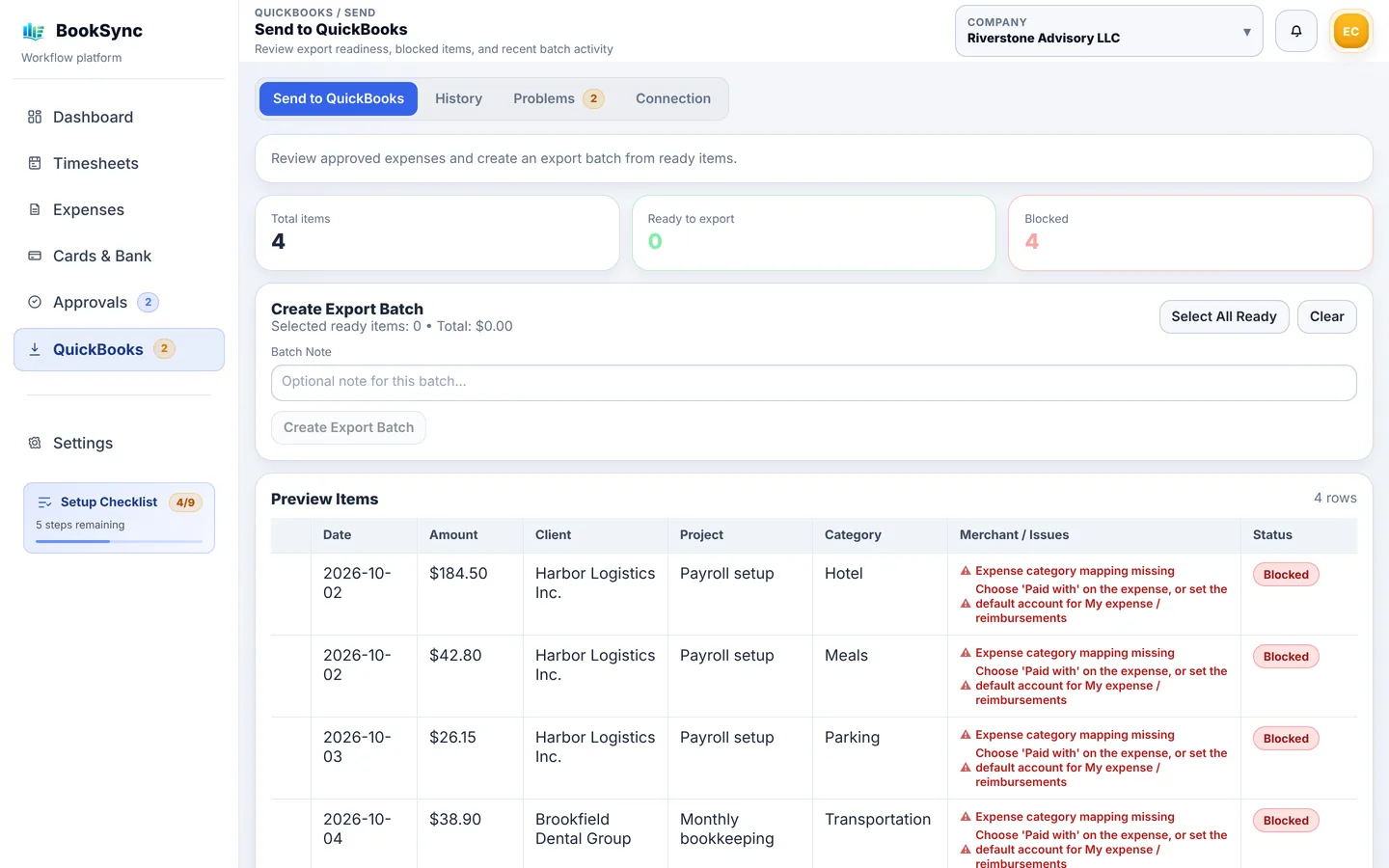Open the EC user avatar menu
Image resolution: width=1389 pixels, height=868 pixels.
pos(1350,31)
